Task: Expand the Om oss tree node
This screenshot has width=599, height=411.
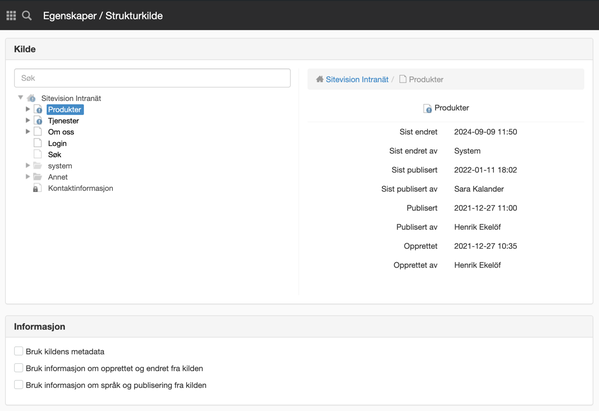Action: (x=28, y=132)
